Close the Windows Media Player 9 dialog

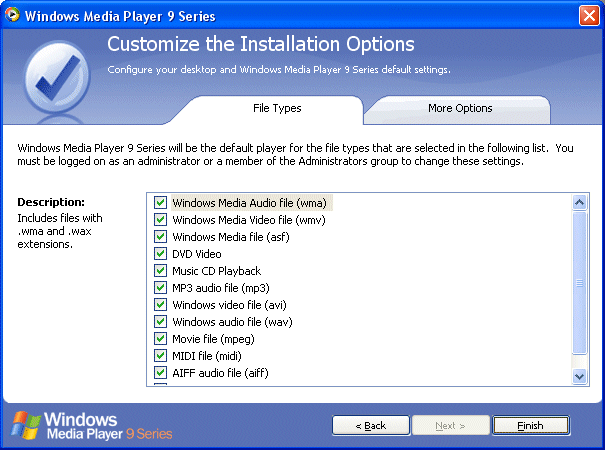click(589, 16)
